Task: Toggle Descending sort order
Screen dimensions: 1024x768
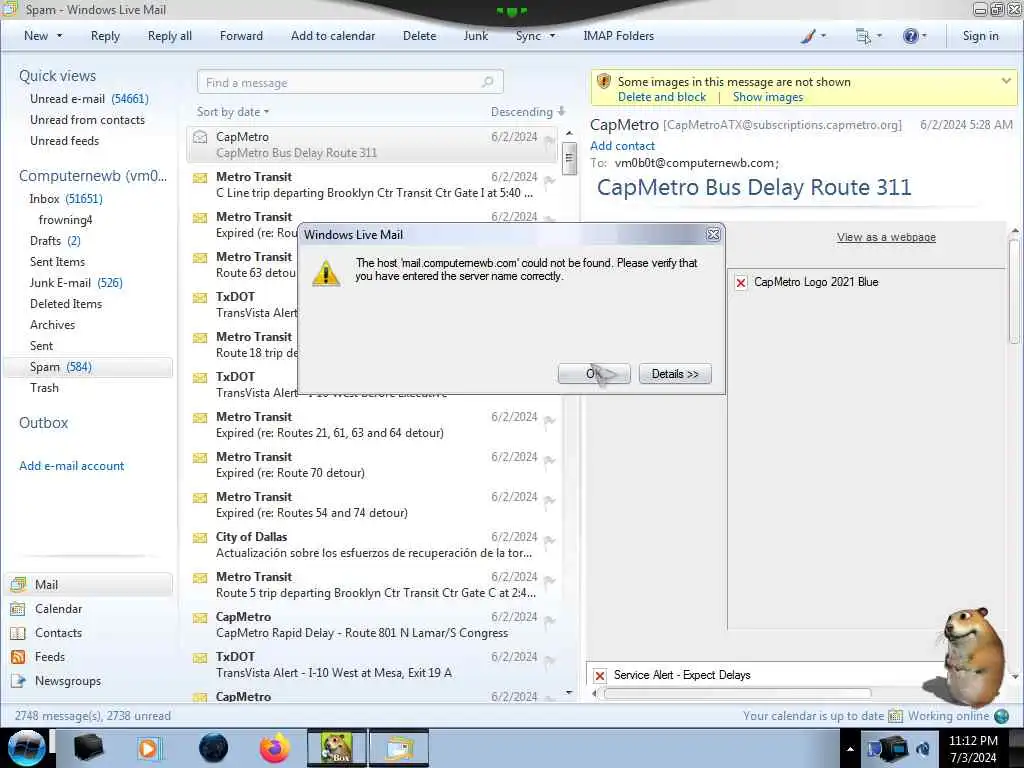Action: (x=528, y=112)
